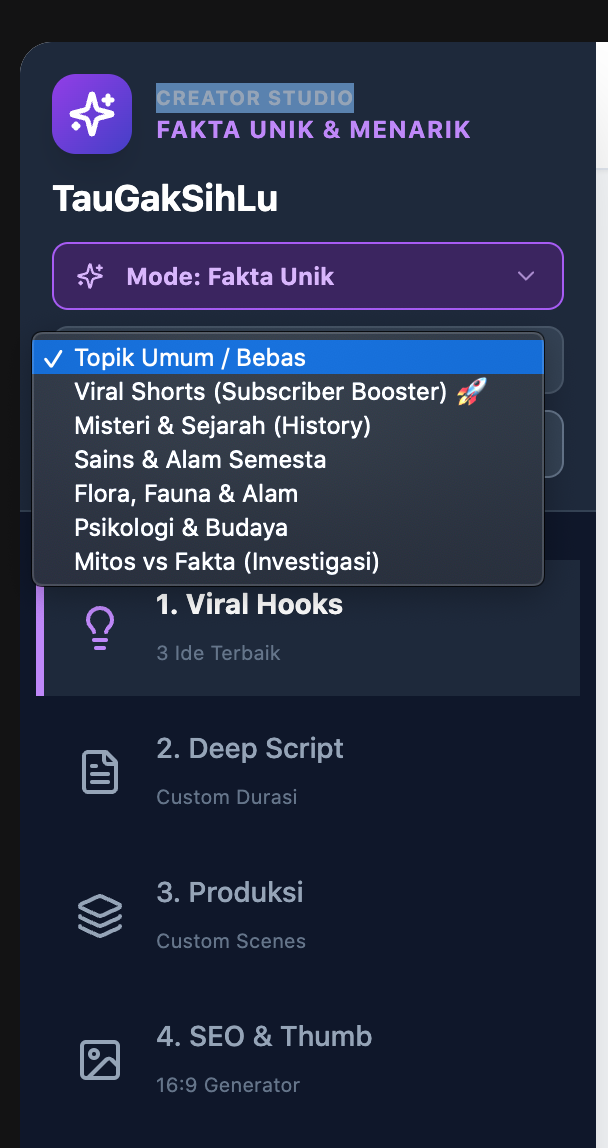Open the 3. Produksi step
Screen dimensions: 608x1148
coord(308,916)
